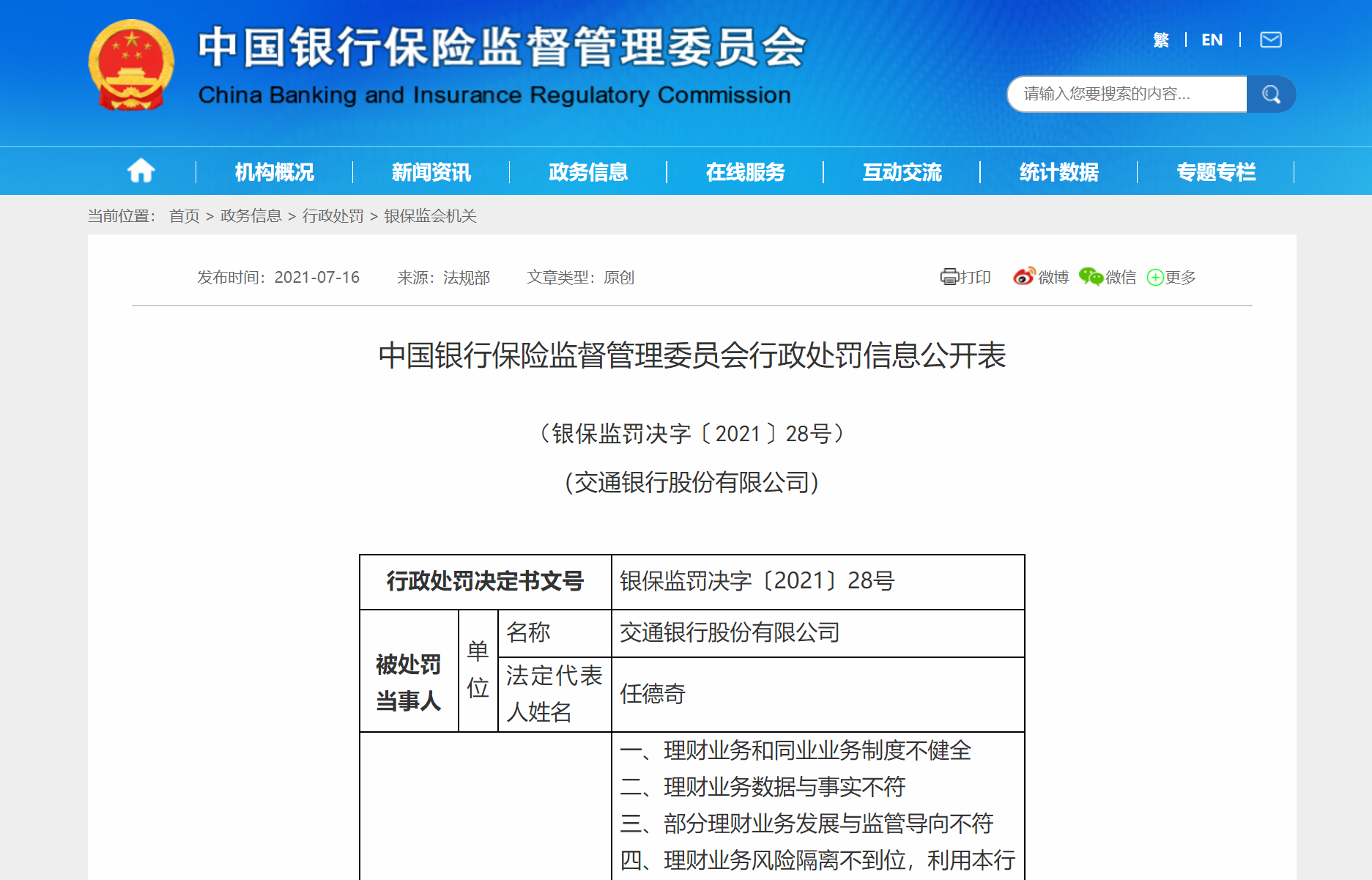This screenshot has height=880, width=1372.
Task: Click line 三、部分理财业务发展与监管导向不符
Action: tap(806, 824)
